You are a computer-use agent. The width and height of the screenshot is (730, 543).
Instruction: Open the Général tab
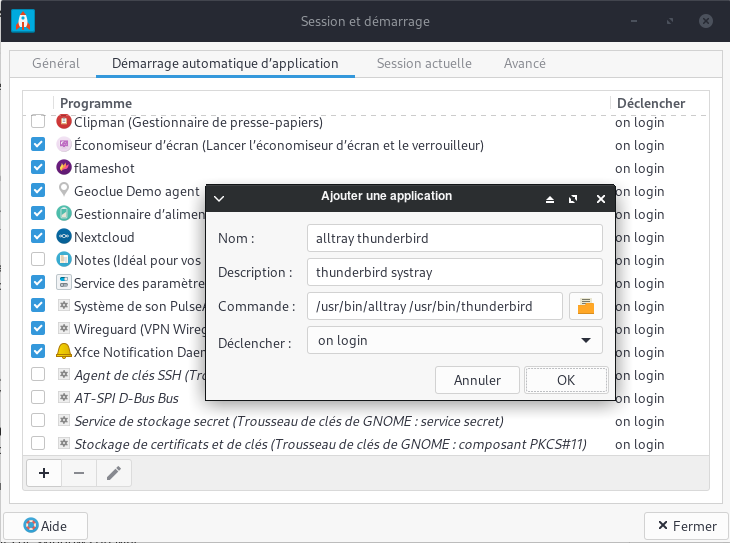[56, 63]
